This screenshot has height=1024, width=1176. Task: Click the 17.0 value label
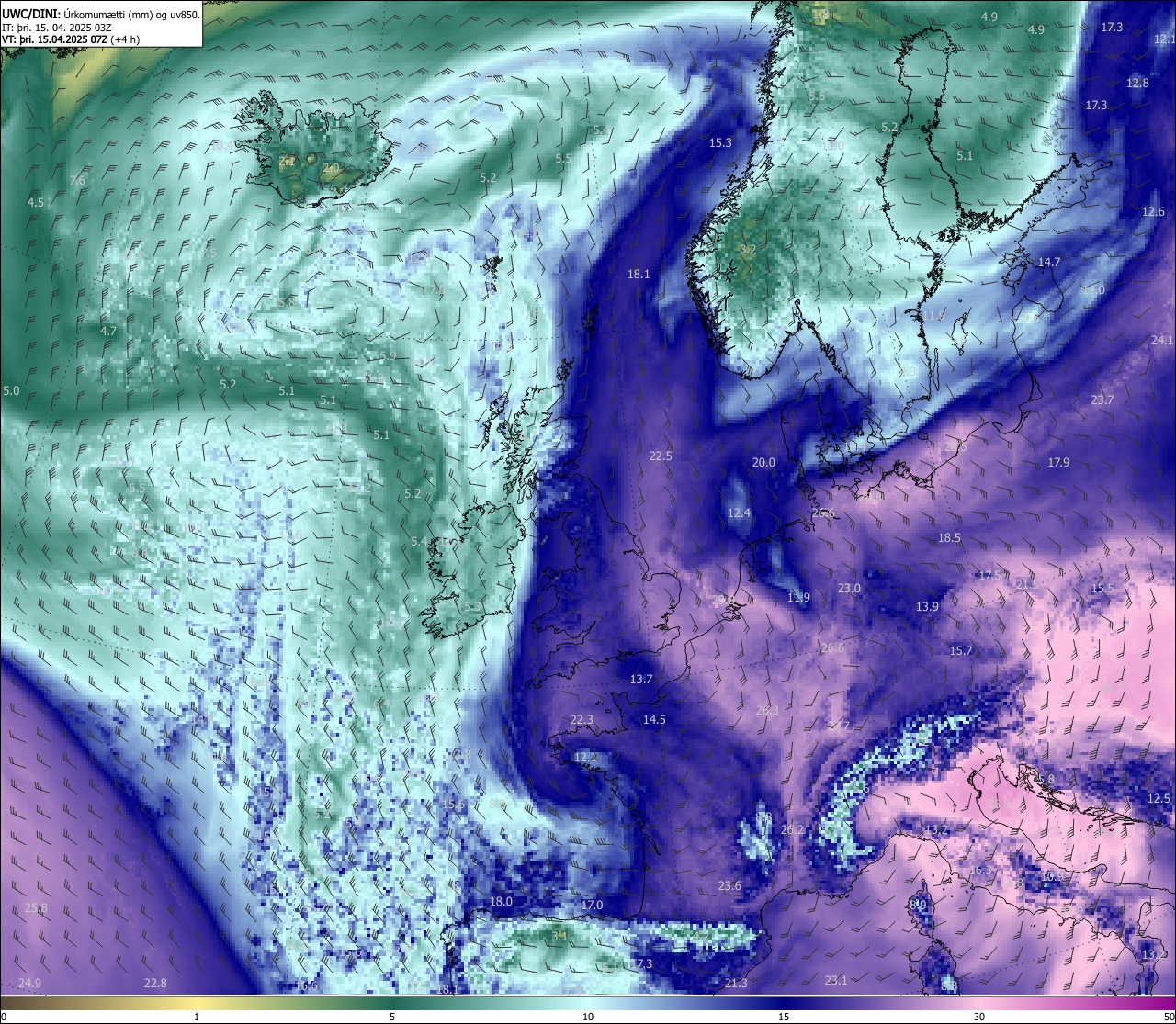[x=592, y=905]
